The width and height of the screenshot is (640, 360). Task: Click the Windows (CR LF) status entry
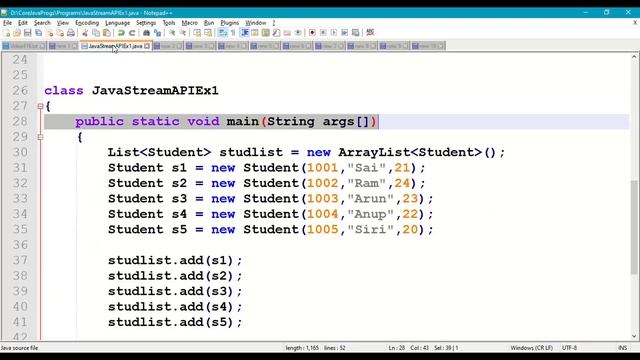pyautogui.click(x=531, y=348)
